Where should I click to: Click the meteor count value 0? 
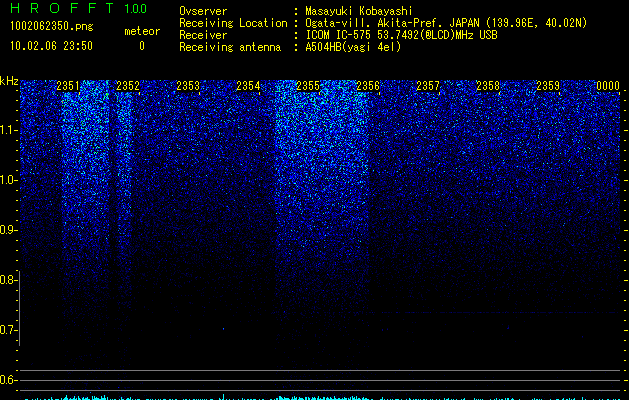[142, 46]
